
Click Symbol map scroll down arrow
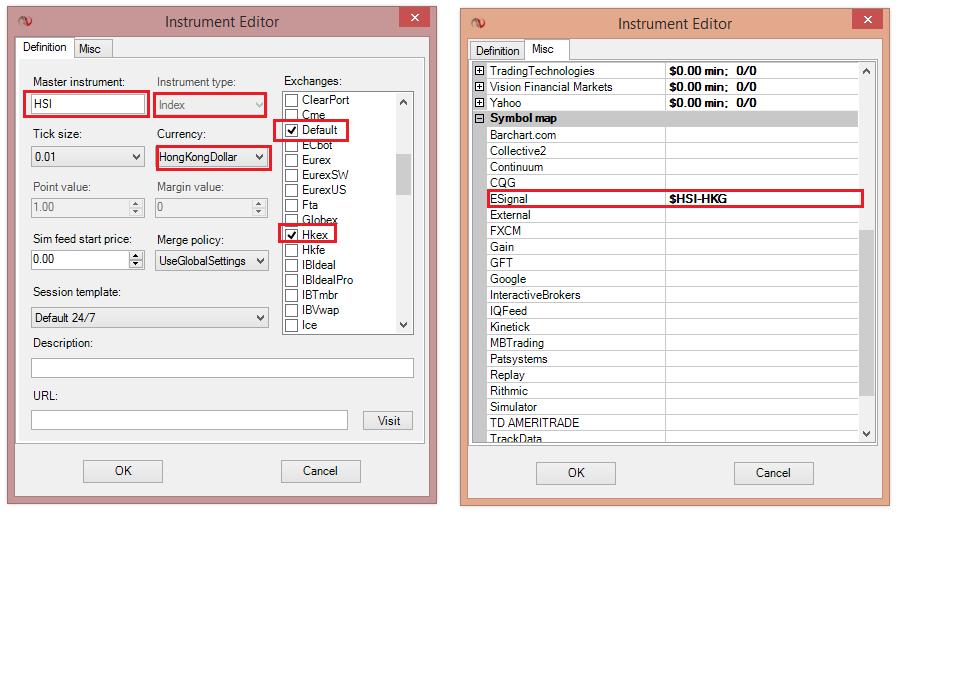click(866, 433)
